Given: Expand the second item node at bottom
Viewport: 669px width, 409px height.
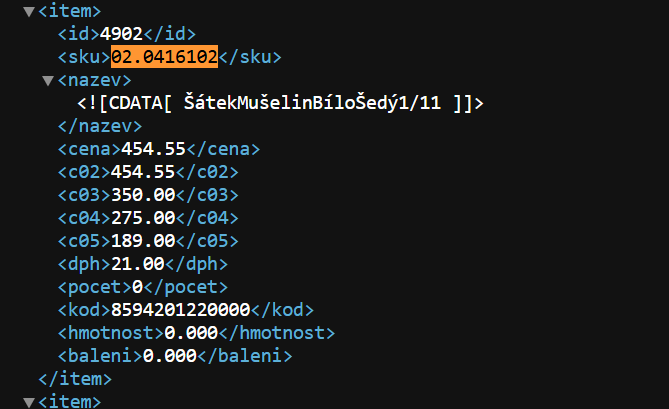Looking at the screenshot, I should (29, 402).
